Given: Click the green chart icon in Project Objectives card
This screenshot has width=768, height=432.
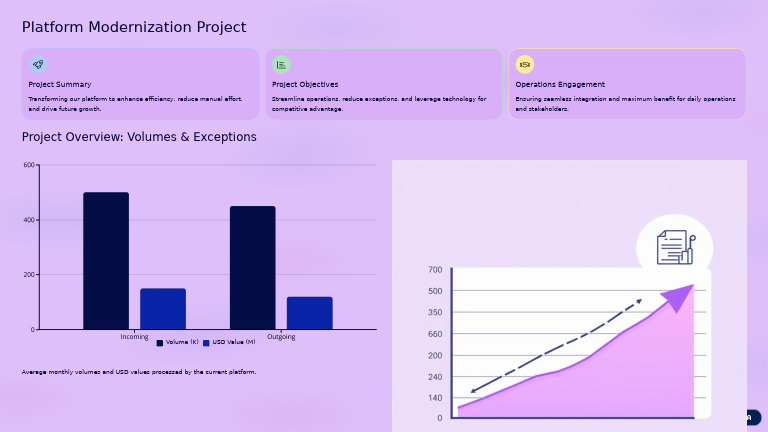Looking at the screenshot, I should [281, 64].
